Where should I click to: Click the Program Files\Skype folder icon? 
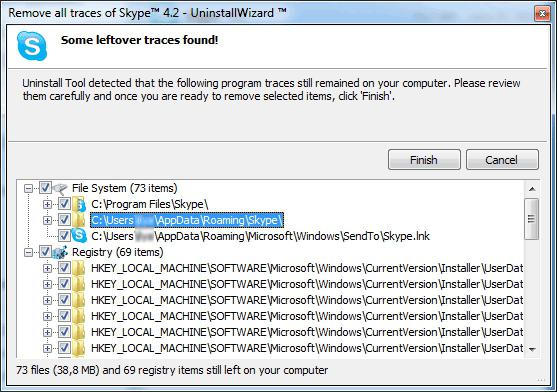(79, 204)
